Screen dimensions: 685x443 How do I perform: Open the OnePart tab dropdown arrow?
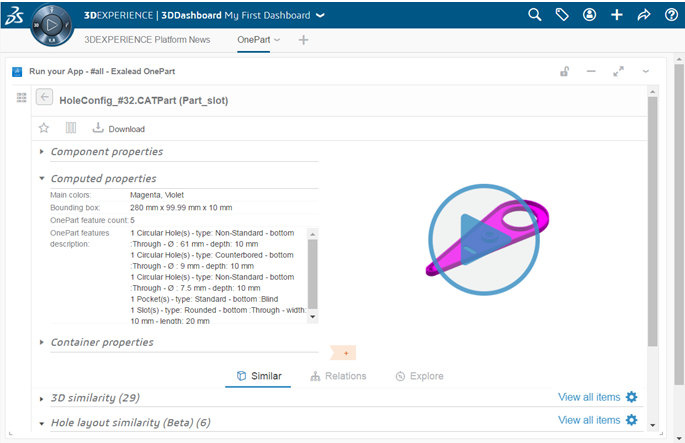pos(277,40)
